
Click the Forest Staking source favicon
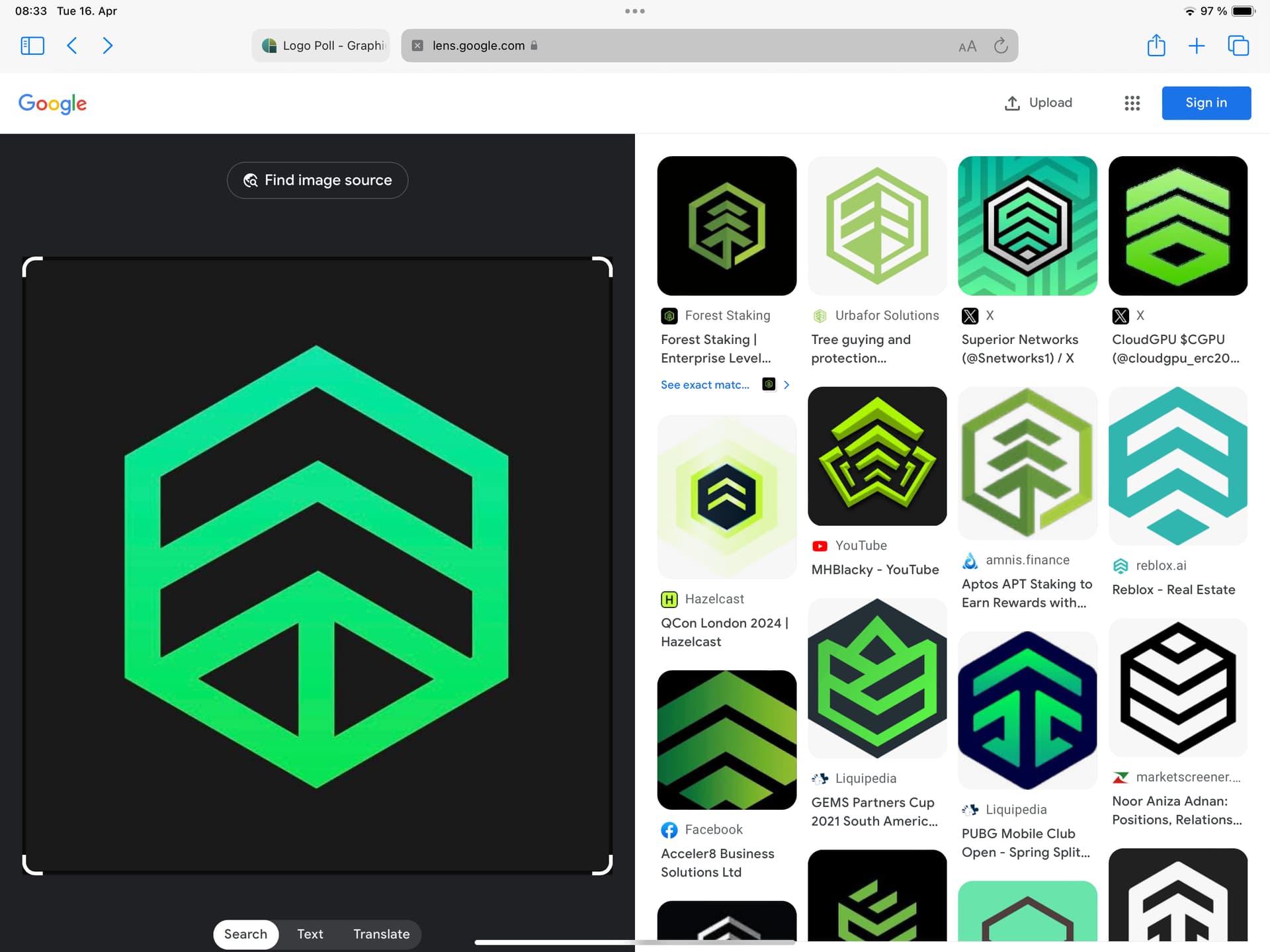click(x=669, y=316)
